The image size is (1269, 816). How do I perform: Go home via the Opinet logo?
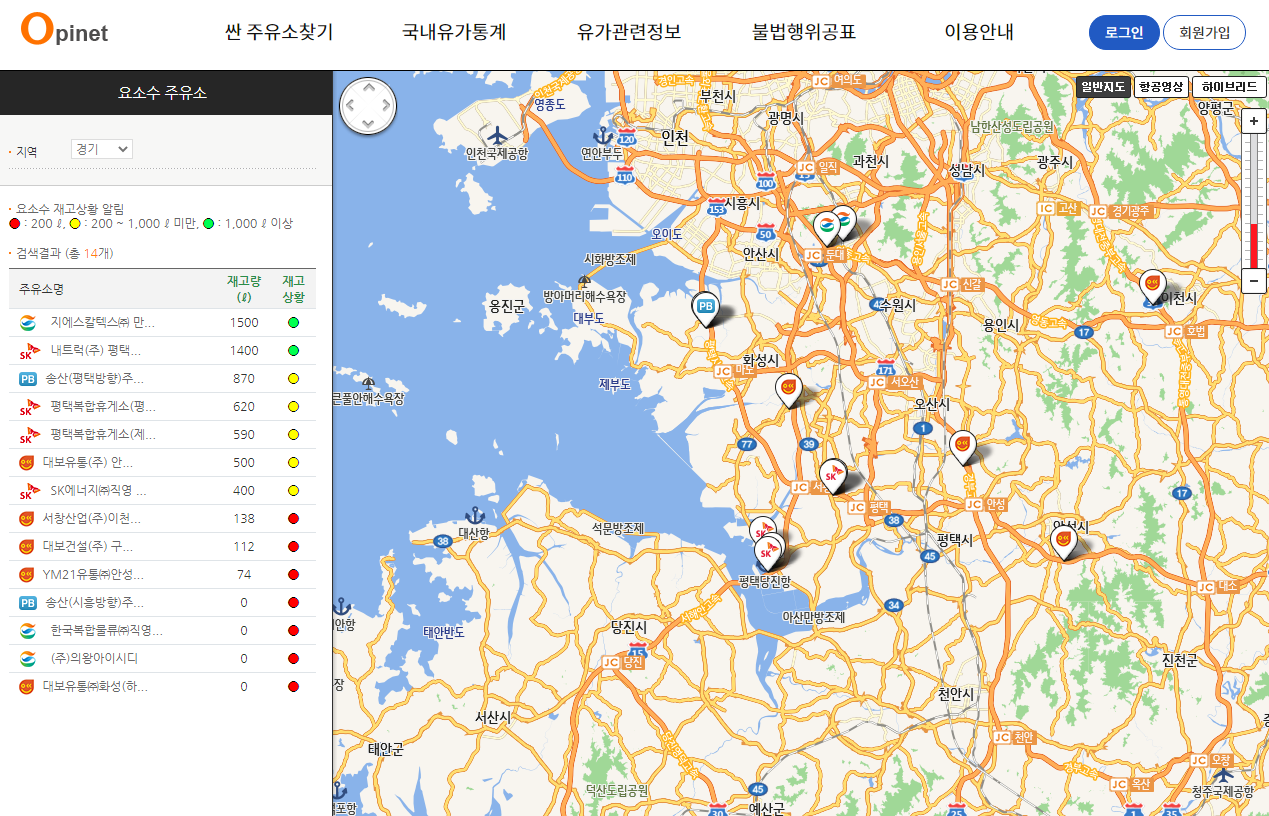click(64, 30)
